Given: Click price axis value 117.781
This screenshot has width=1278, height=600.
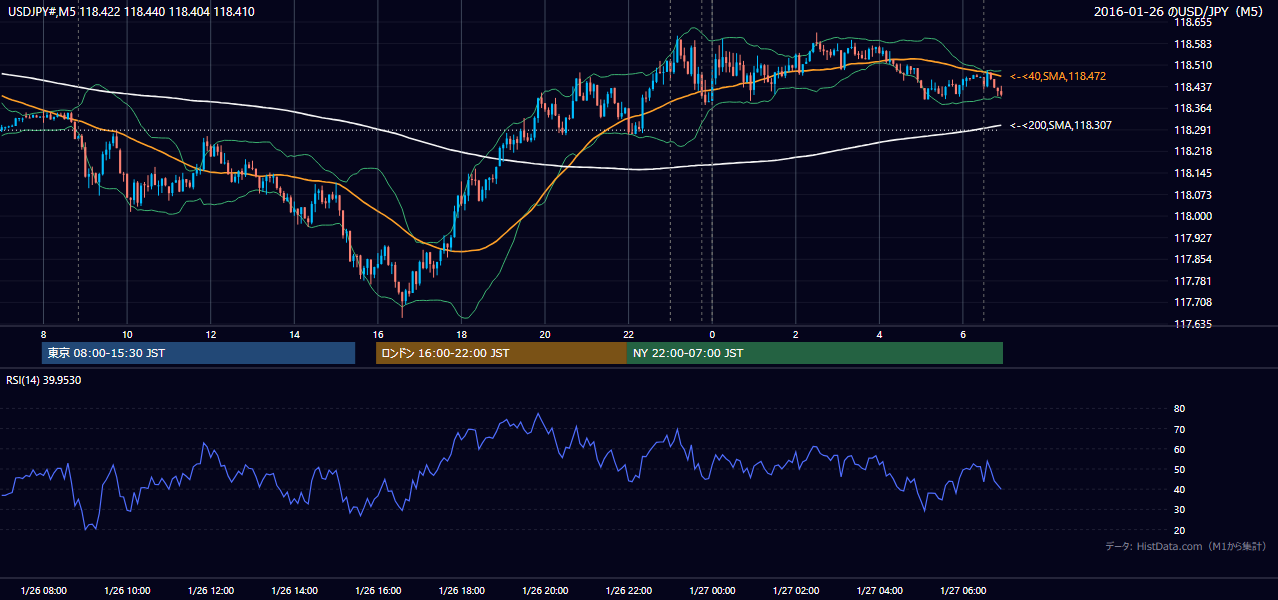Looking at the screenshot, I should pyautogui.click(x=1192, y=281).
